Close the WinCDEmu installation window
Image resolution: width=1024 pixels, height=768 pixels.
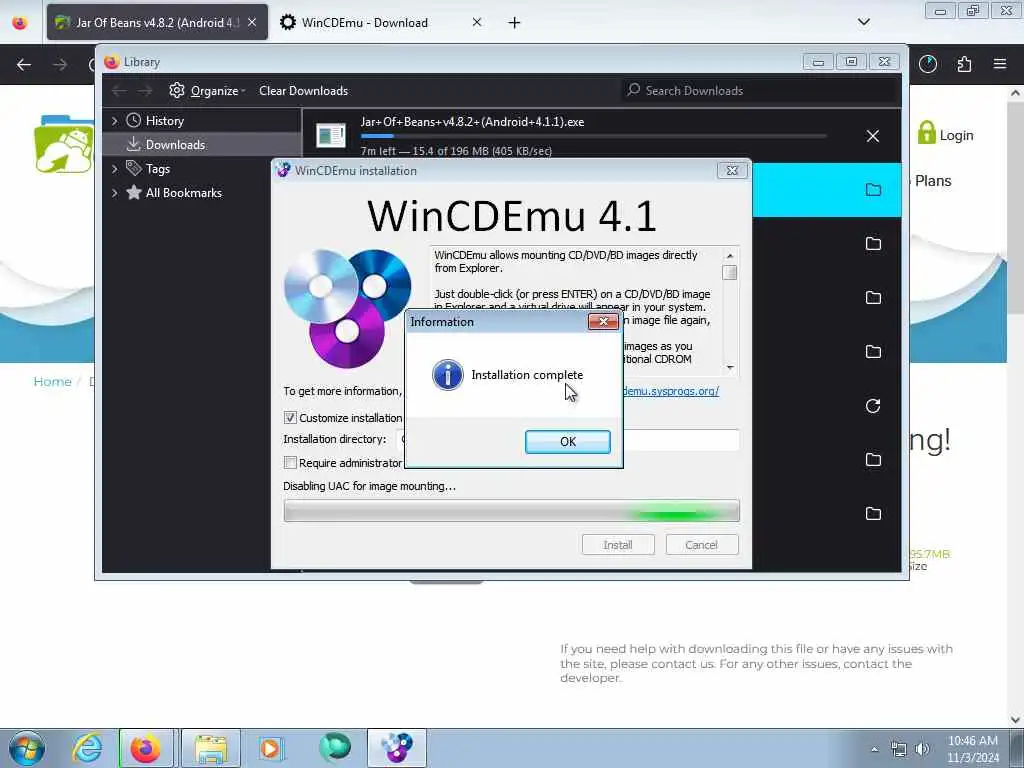click(x=732, y=170)
